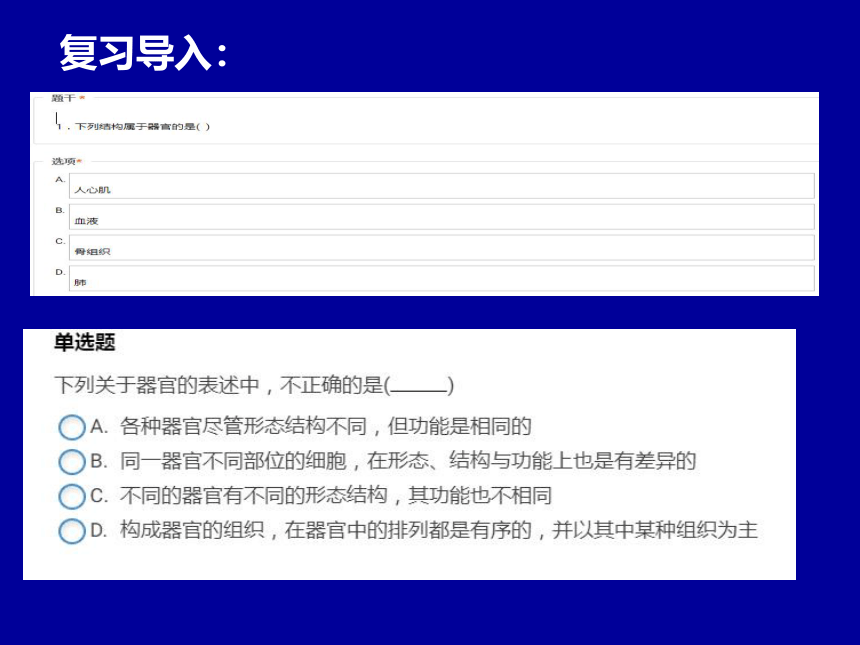Click option B field containing 血液
Image resolution: width=860 pixels, height=645 pixels.
[x=442, y=217]
